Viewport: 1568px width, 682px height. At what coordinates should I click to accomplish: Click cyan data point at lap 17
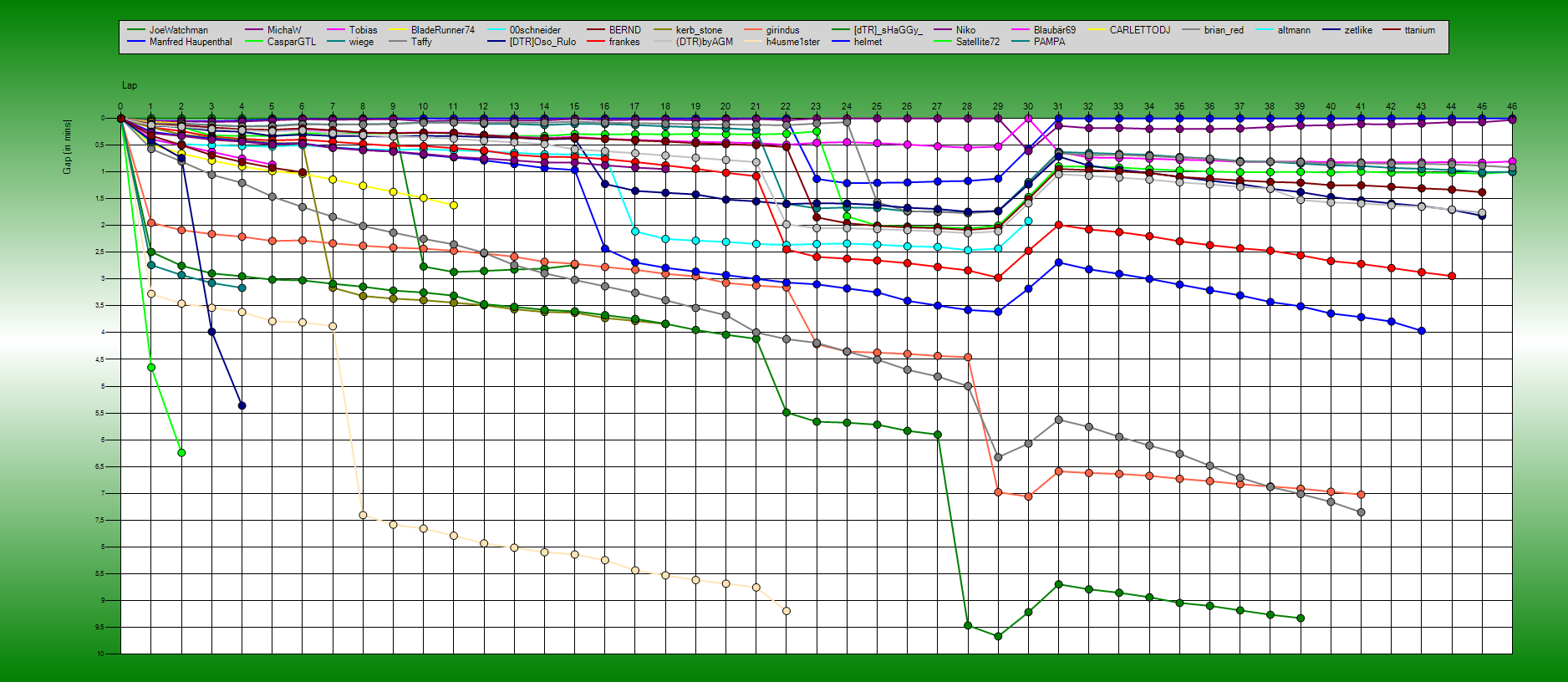pyautogui.click(x=634, y=232)
